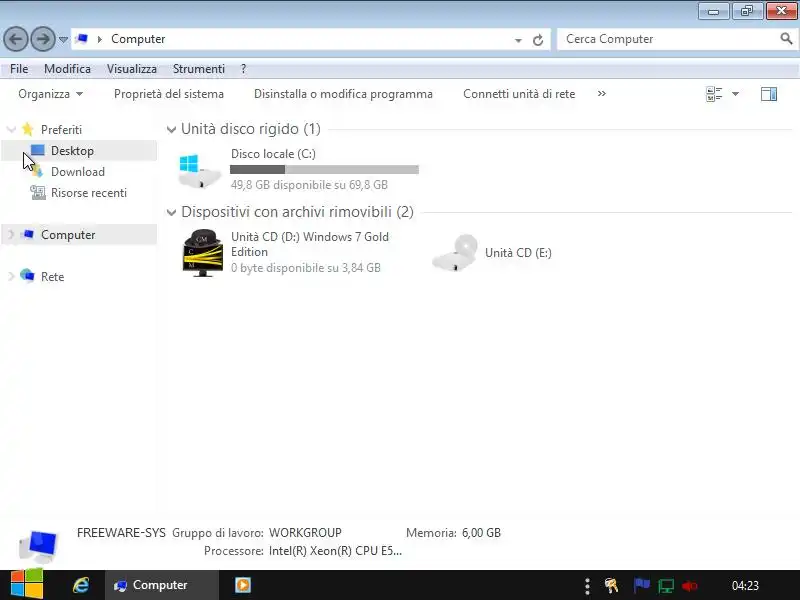800x600 pixels.
Task: Minimize the Computer window
Action: coord(713,11)
